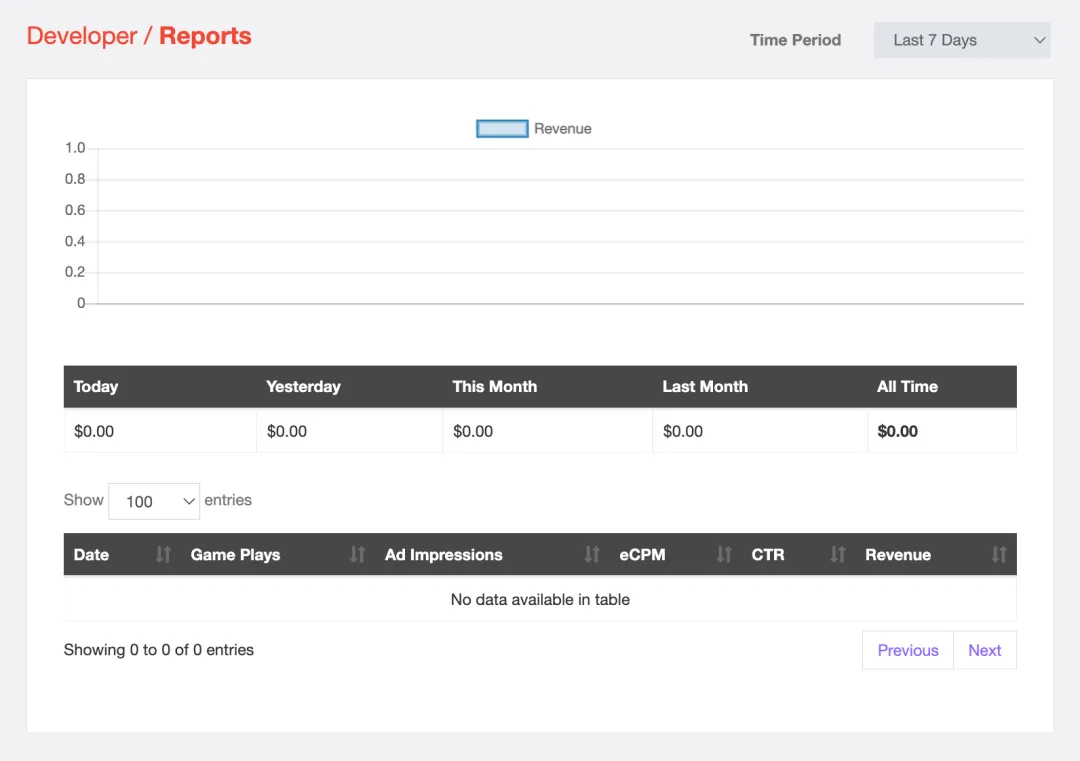Click the 0.6 y-axis label
The width and height of the screenshot is (1080, 761).
pos(75,210)
